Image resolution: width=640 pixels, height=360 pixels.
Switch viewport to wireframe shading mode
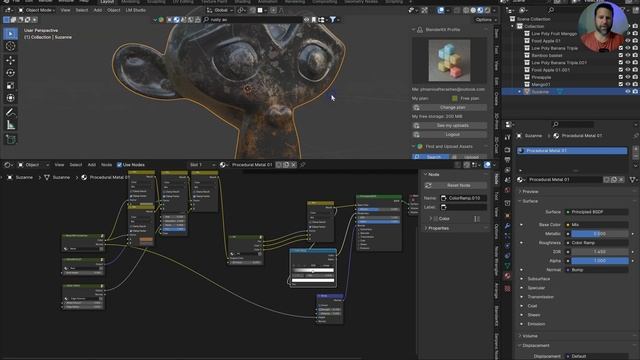466,10
